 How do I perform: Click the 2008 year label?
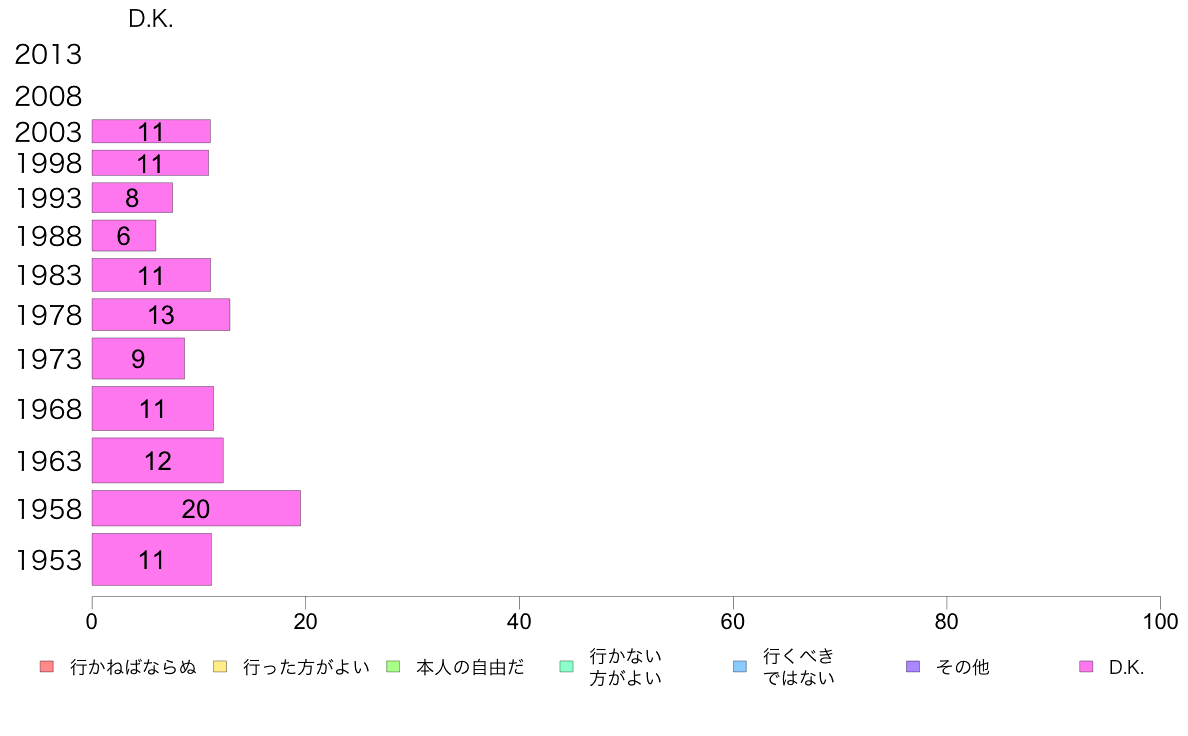coord(48,97)
